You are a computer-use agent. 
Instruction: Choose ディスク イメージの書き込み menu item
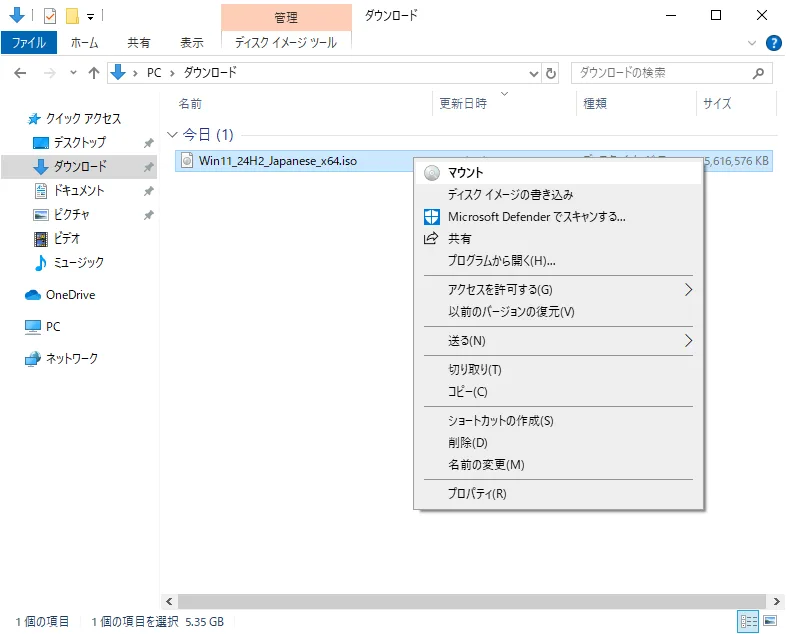coord(558,194)
